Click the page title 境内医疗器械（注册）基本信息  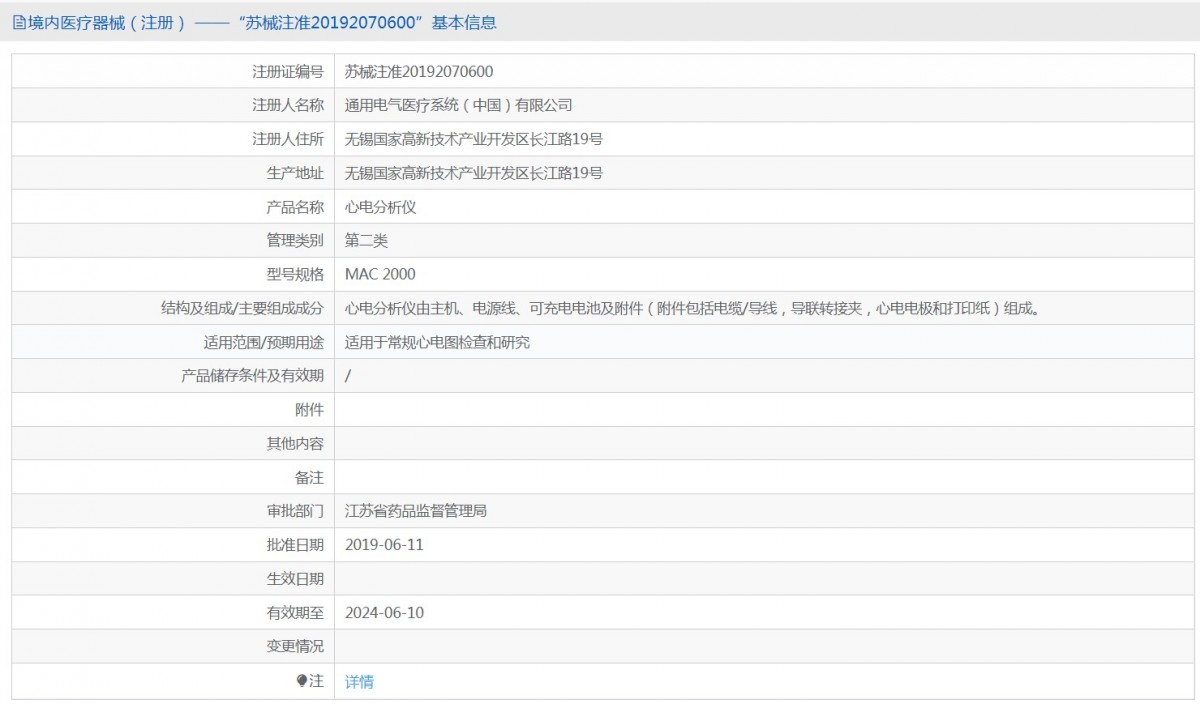261,22
